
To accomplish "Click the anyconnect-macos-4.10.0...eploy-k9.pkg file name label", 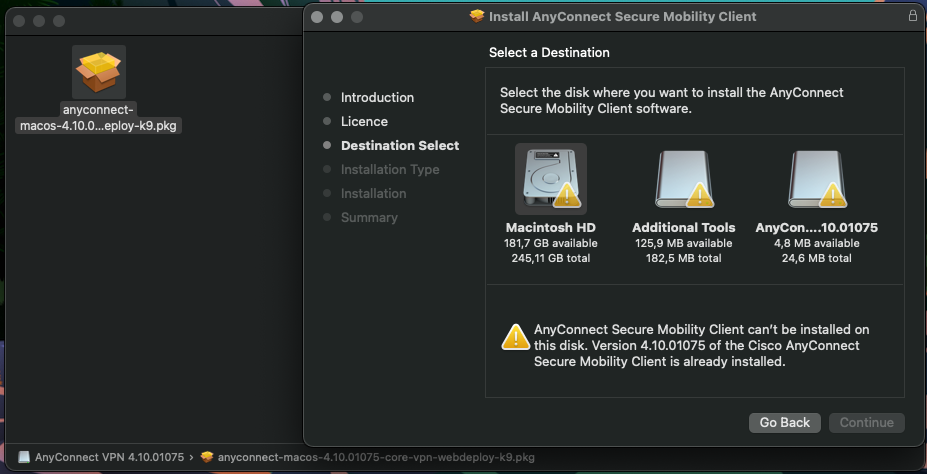I will coord(99,118).
